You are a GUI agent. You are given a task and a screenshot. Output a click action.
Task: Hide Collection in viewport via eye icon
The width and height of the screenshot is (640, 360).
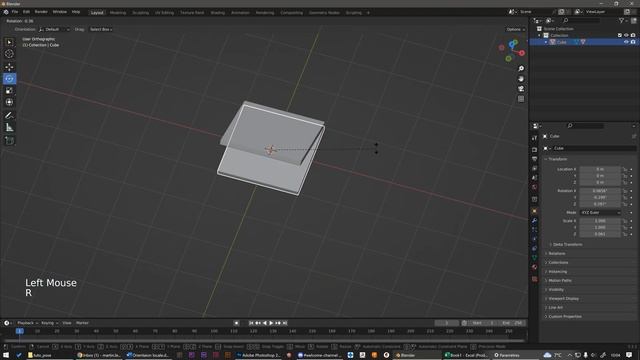[626, 36]
